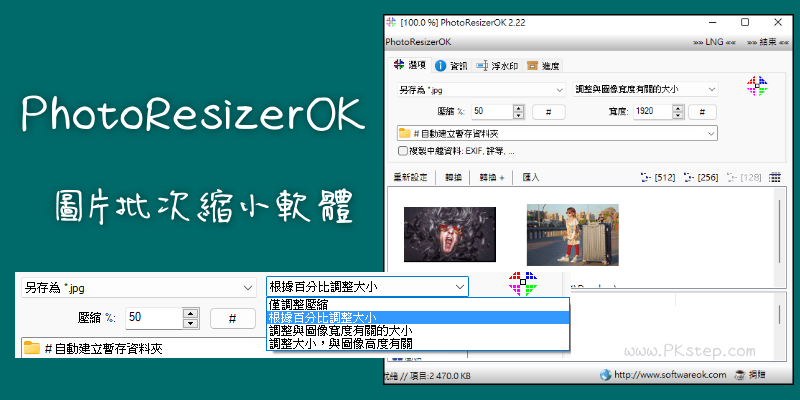Click the 結束 exit menu item
The image size is (800, 400).
click(767, 42)
